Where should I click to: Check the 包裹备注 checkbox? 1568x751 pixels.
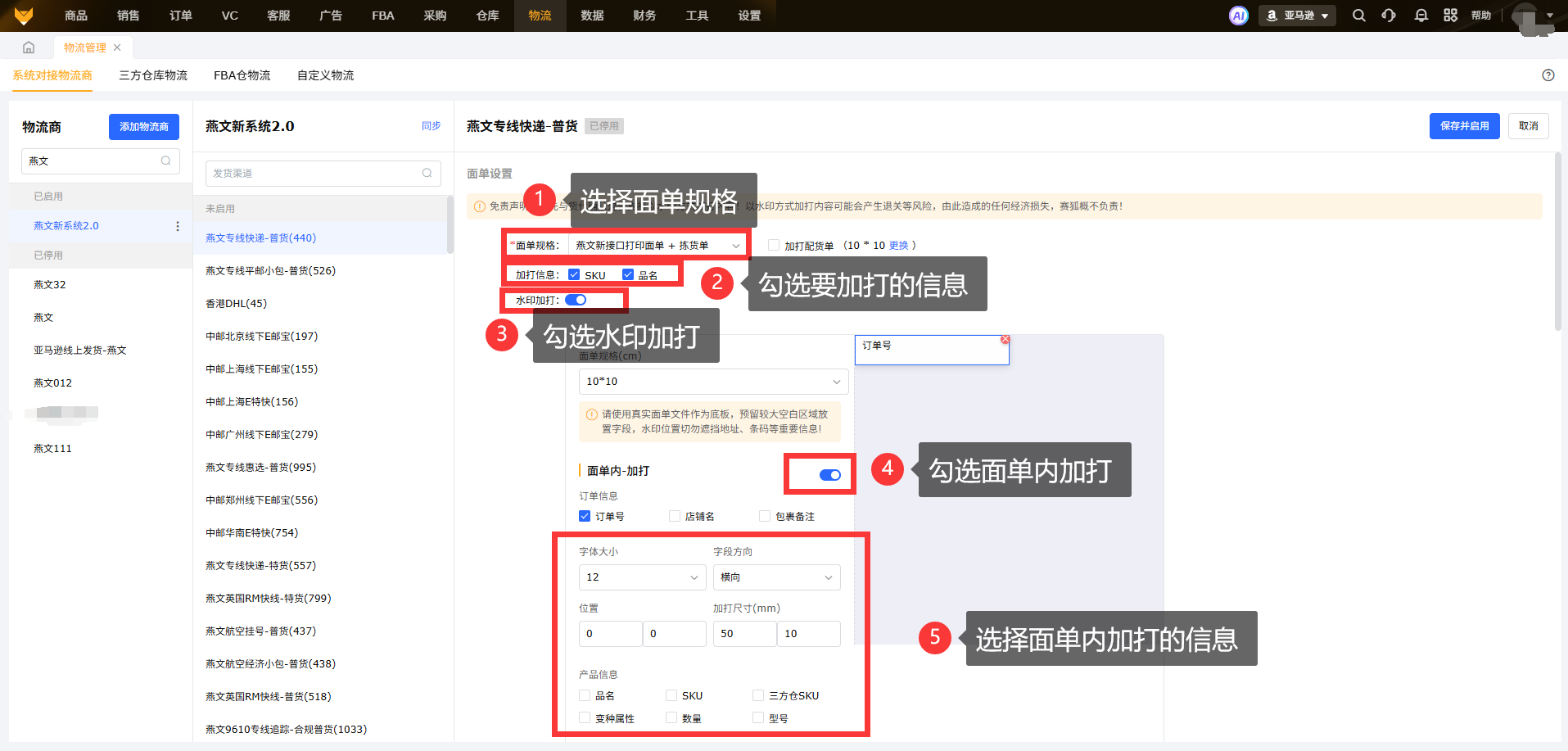tap(765, 516)
